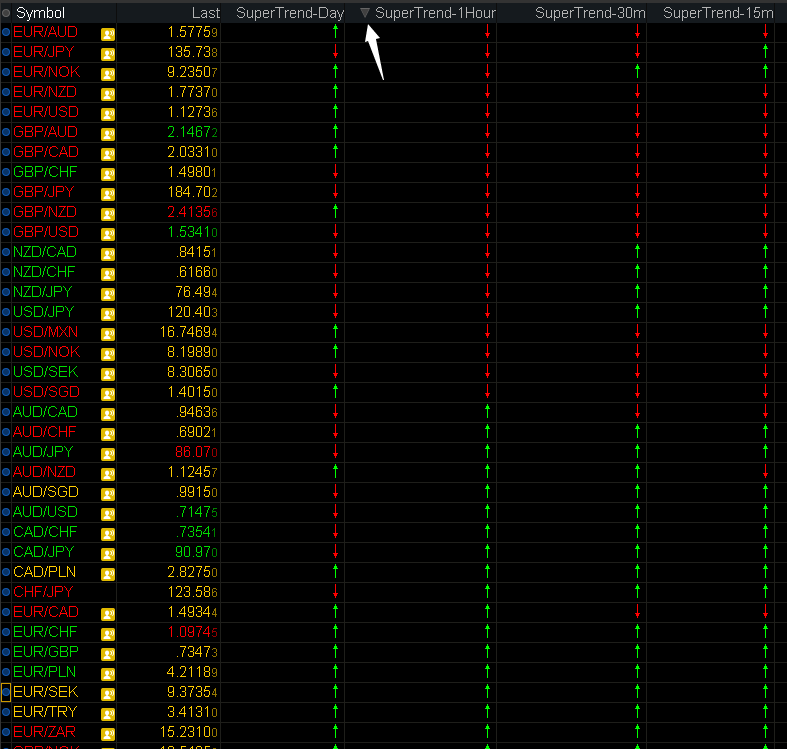Click the blue dot beside GBP/CHF

click(6, 172)
